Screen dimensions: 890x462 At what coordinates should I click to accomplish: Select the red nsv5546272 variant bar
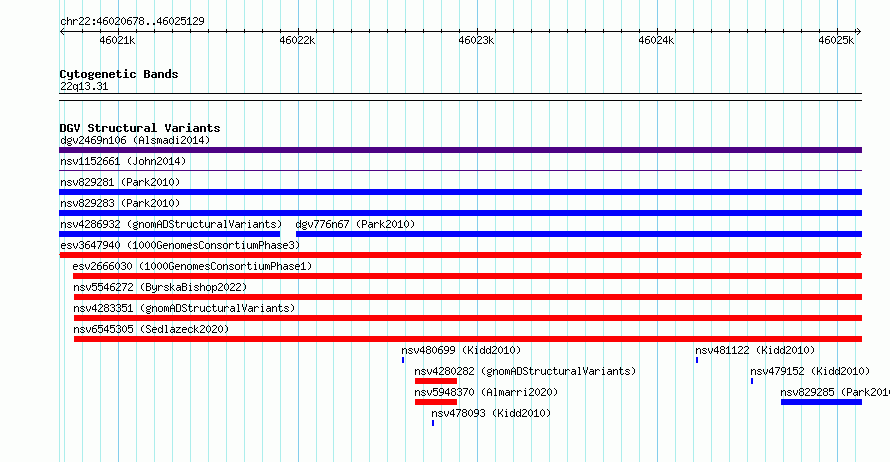pos(468,297)
